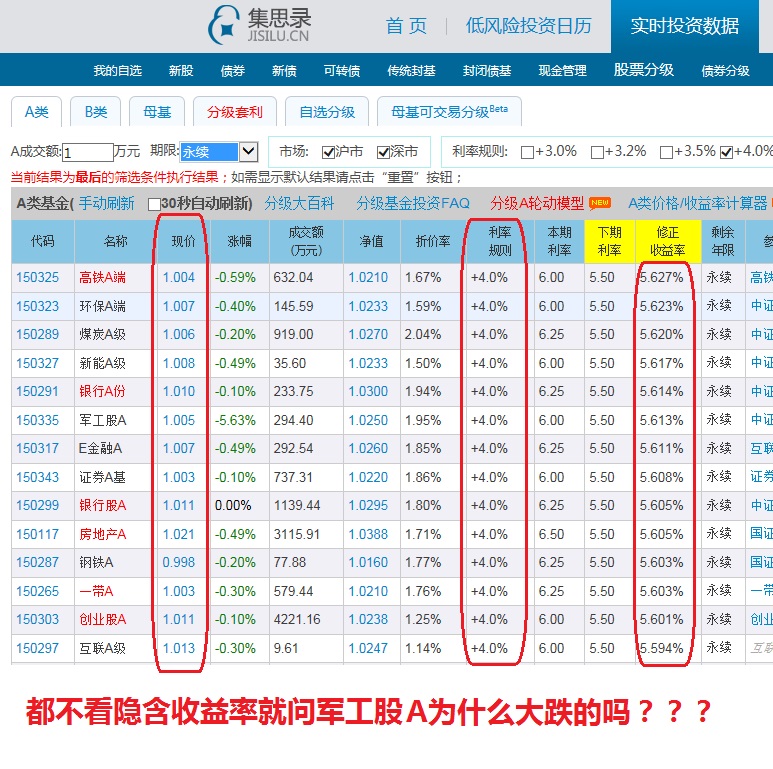This screenshot has height=769, width=773.
Task: Switch to the A类 tab
Action: [36, 112]
